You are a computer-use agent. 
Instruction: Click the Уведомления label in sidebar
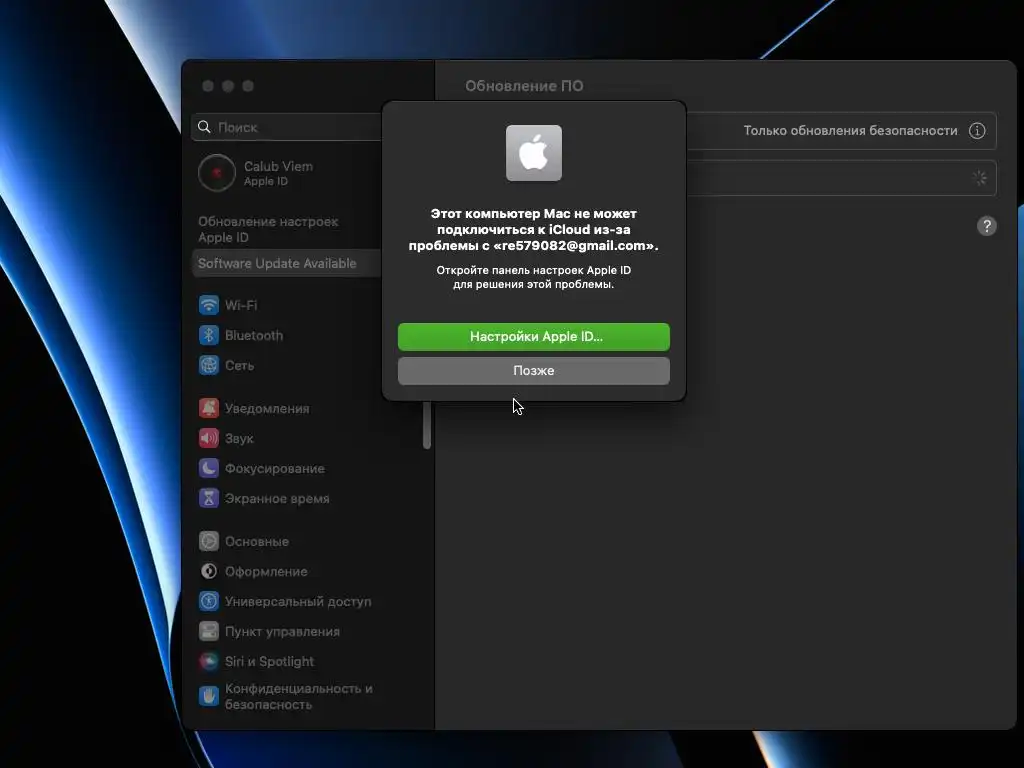[267, 408]
